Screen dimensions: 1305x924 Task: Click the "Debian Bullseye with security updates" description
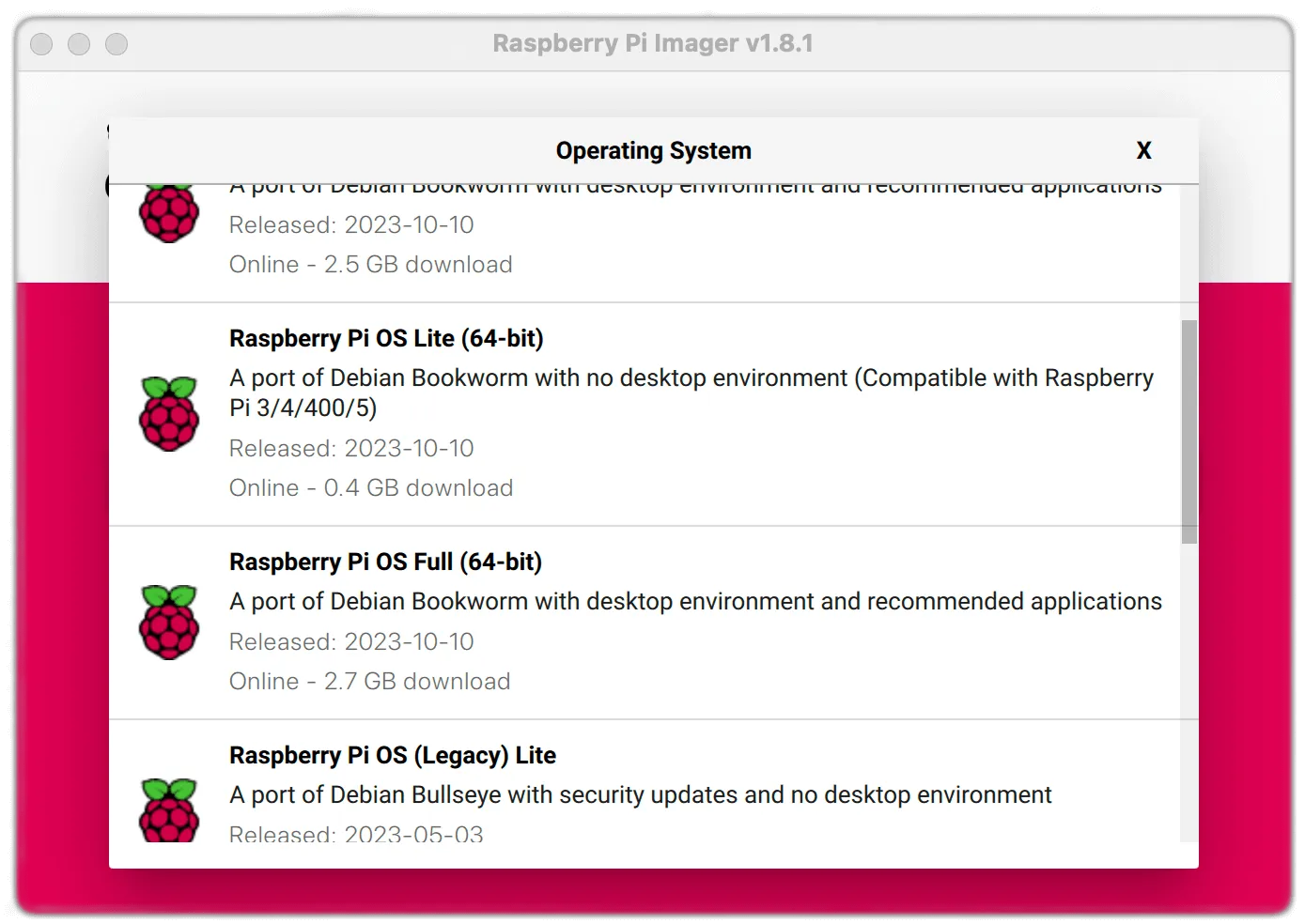click(640, 794)
